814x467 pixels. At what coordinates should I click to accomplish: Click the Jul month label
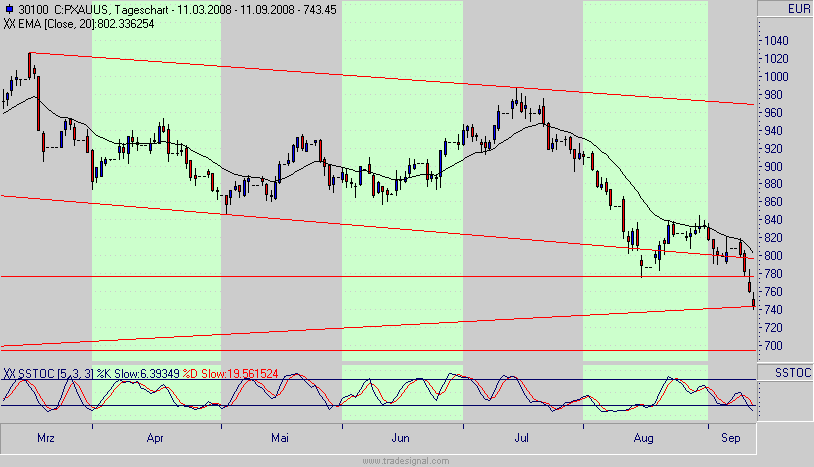pos(521,438)
